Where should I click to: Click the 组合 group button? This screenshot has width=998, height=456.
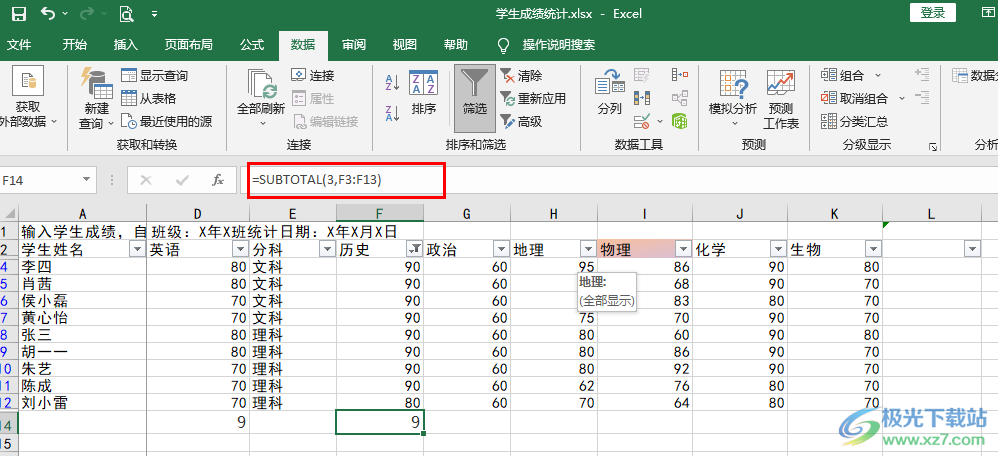(x=843, y=76)
